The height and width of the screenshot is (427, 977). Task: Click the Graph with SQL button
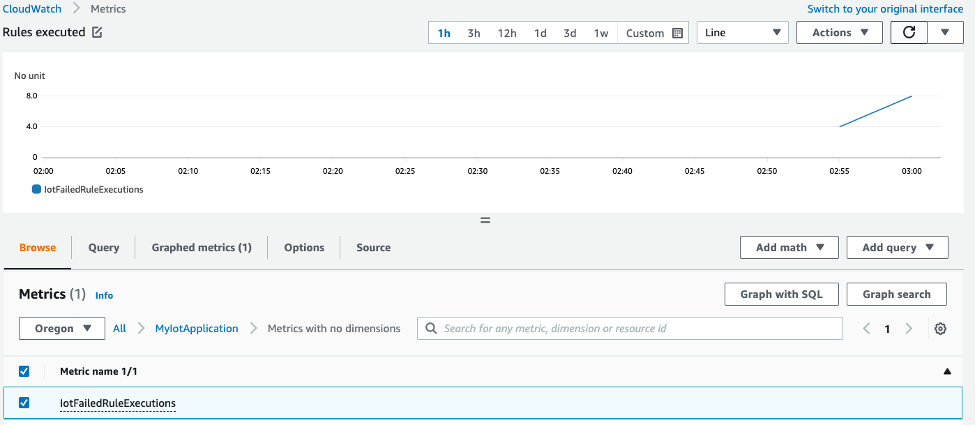pos(781,294)
